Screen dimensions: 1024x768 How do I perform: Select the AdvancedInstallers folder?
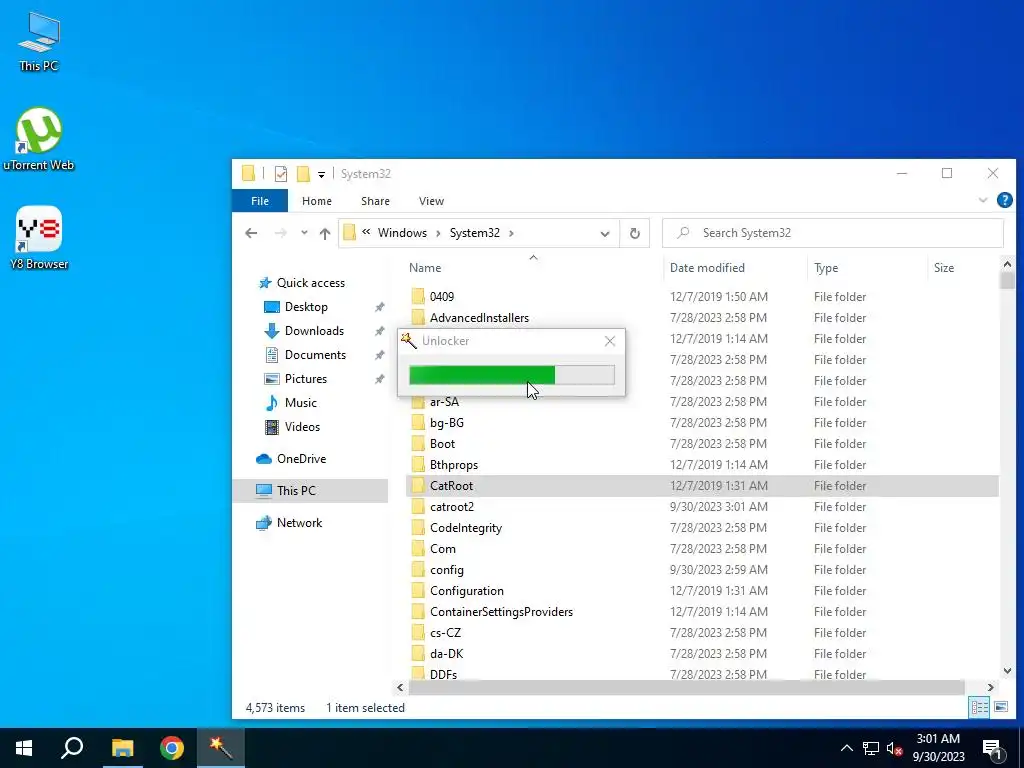click(479, 318)
